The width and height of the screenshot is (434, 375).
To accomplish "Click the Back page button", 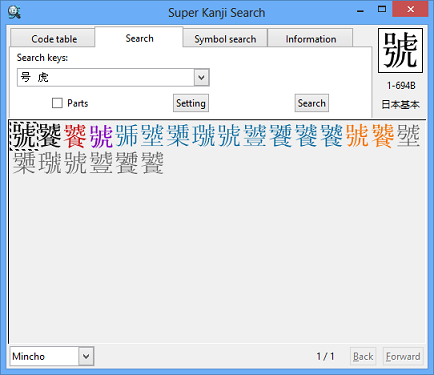I will point(363,357).
